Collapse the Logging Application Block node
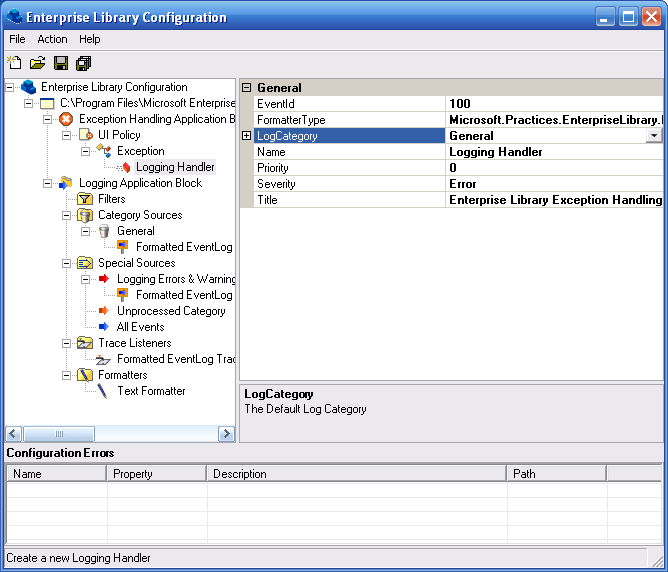This screenshot has height=572, width=668. click(x=48, y=183)
